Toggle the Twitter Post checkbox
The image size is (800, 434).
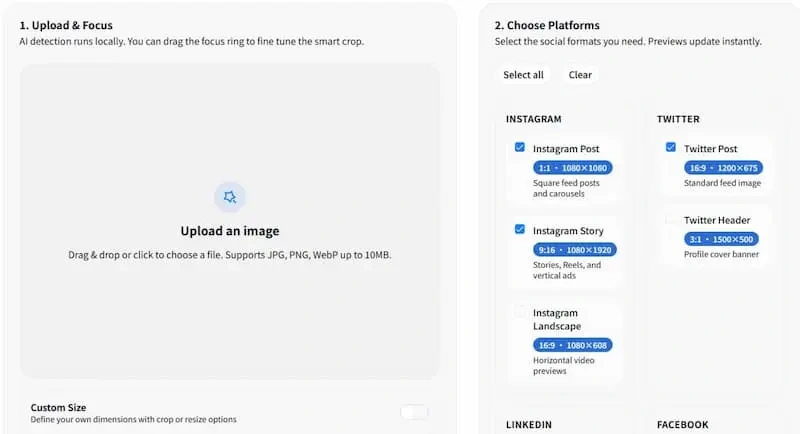pyautogui.click(x=671, y=147)
